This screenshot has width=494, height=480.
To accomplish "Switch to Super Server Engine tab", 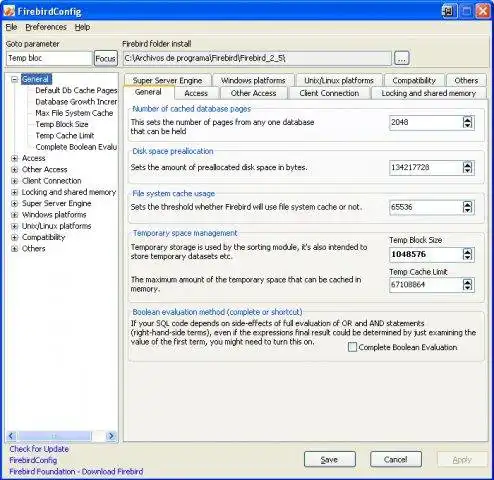I will click(x=167, y=80).
